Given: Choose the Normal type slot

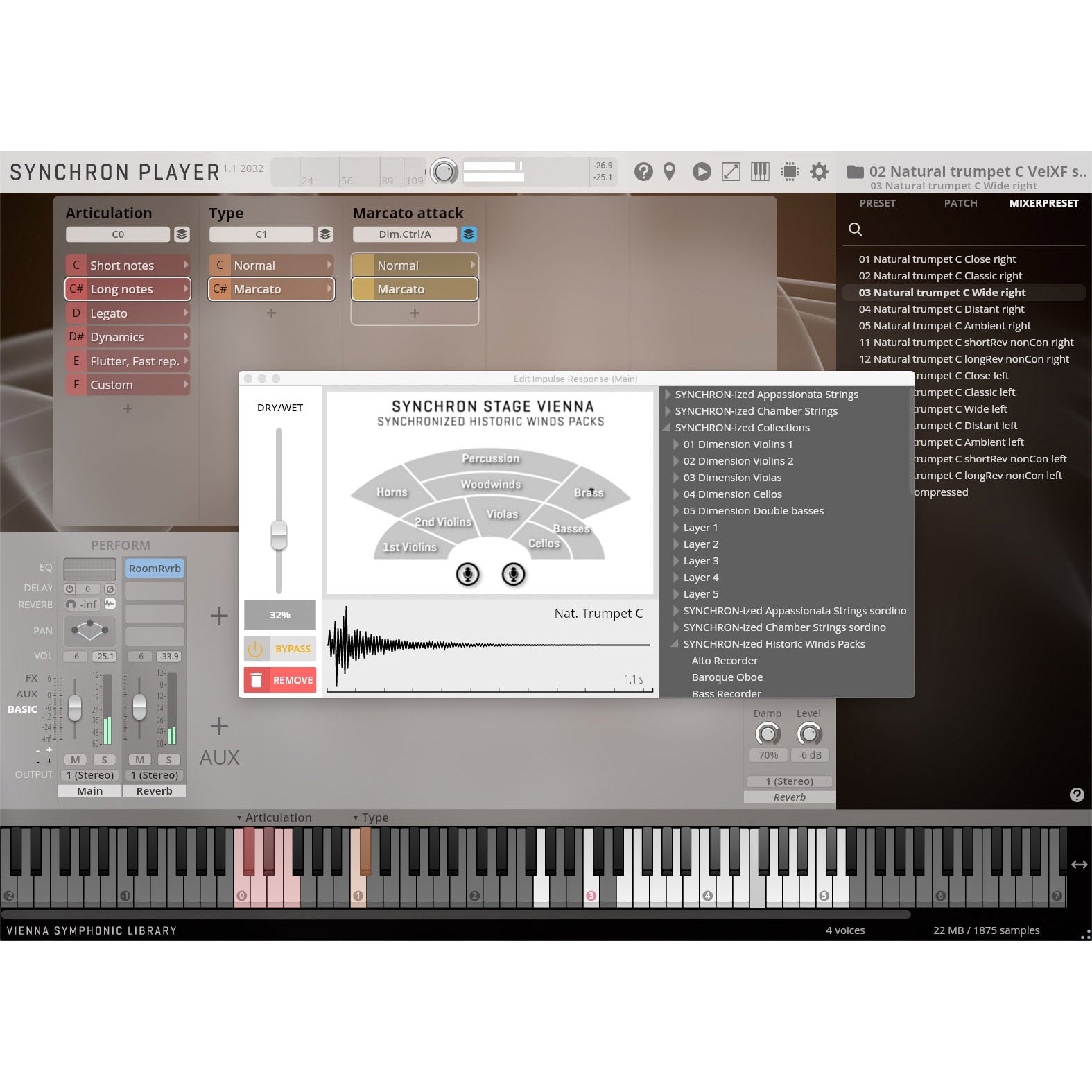Looking at the screenshot, I should [x=271, y=266].
